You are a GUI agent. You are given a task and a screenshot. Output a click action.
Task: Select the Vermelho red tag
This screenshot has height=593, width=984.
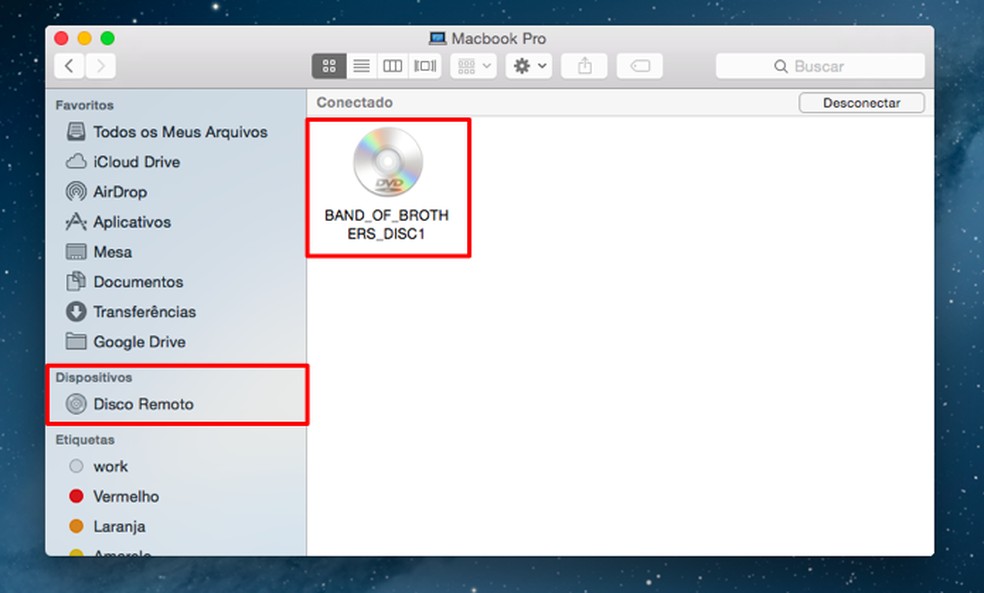pos(114,496)
